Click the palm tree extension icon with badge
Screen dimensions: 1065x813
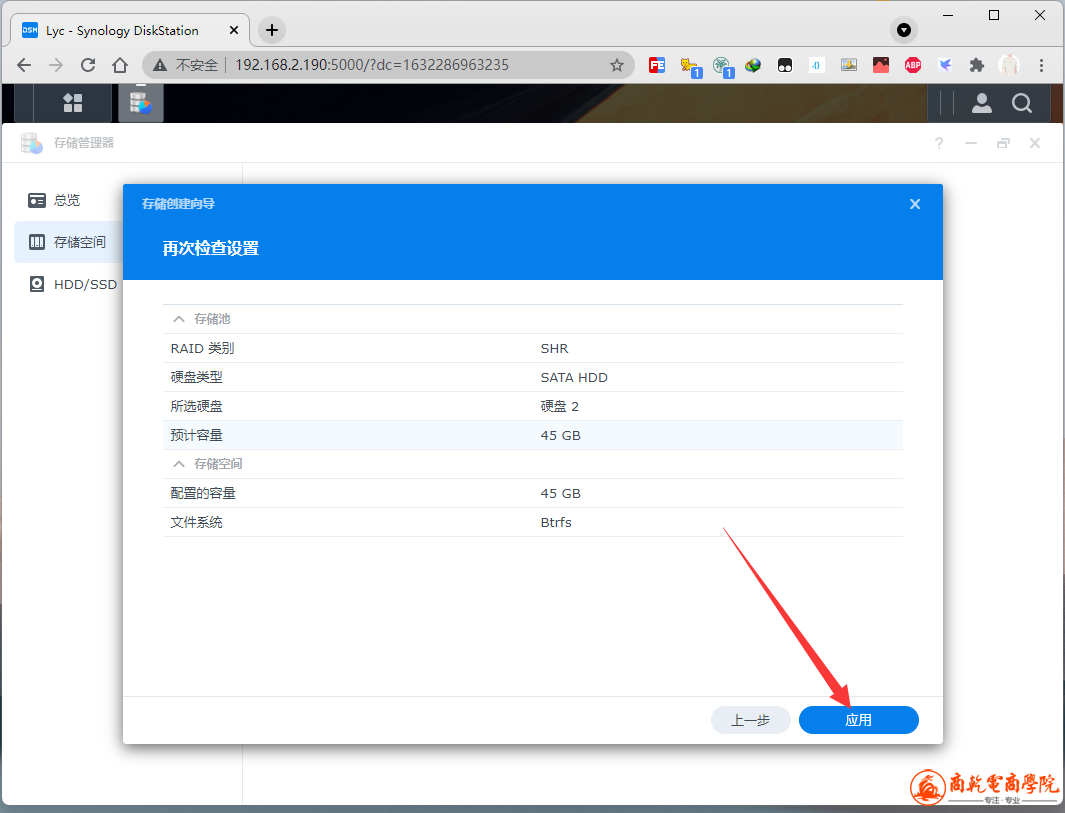(723, 67)
